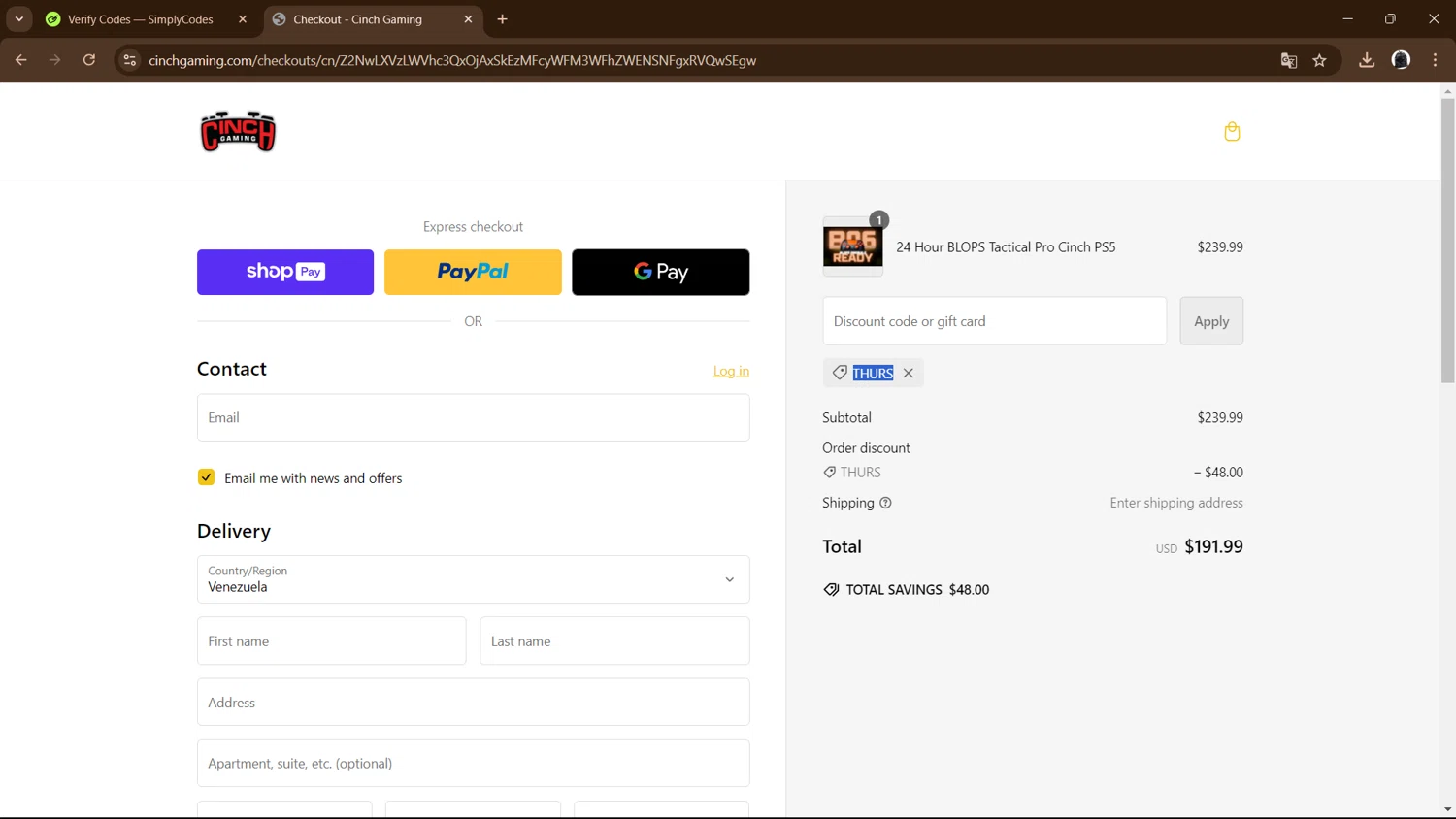Click the Apartment, suite, etc. field
The width and height of the screenshot is (1456, 819).
[x=474, y=763]
